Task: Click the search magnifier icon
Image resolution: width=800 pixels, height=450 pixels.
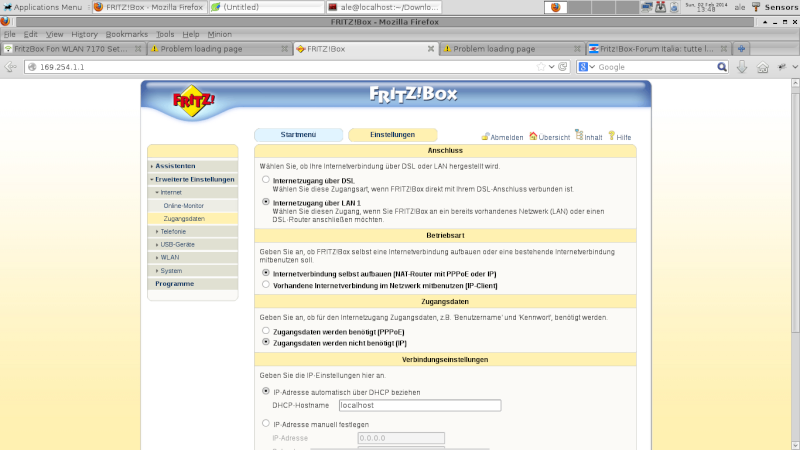Action: (x=721, y=67)
